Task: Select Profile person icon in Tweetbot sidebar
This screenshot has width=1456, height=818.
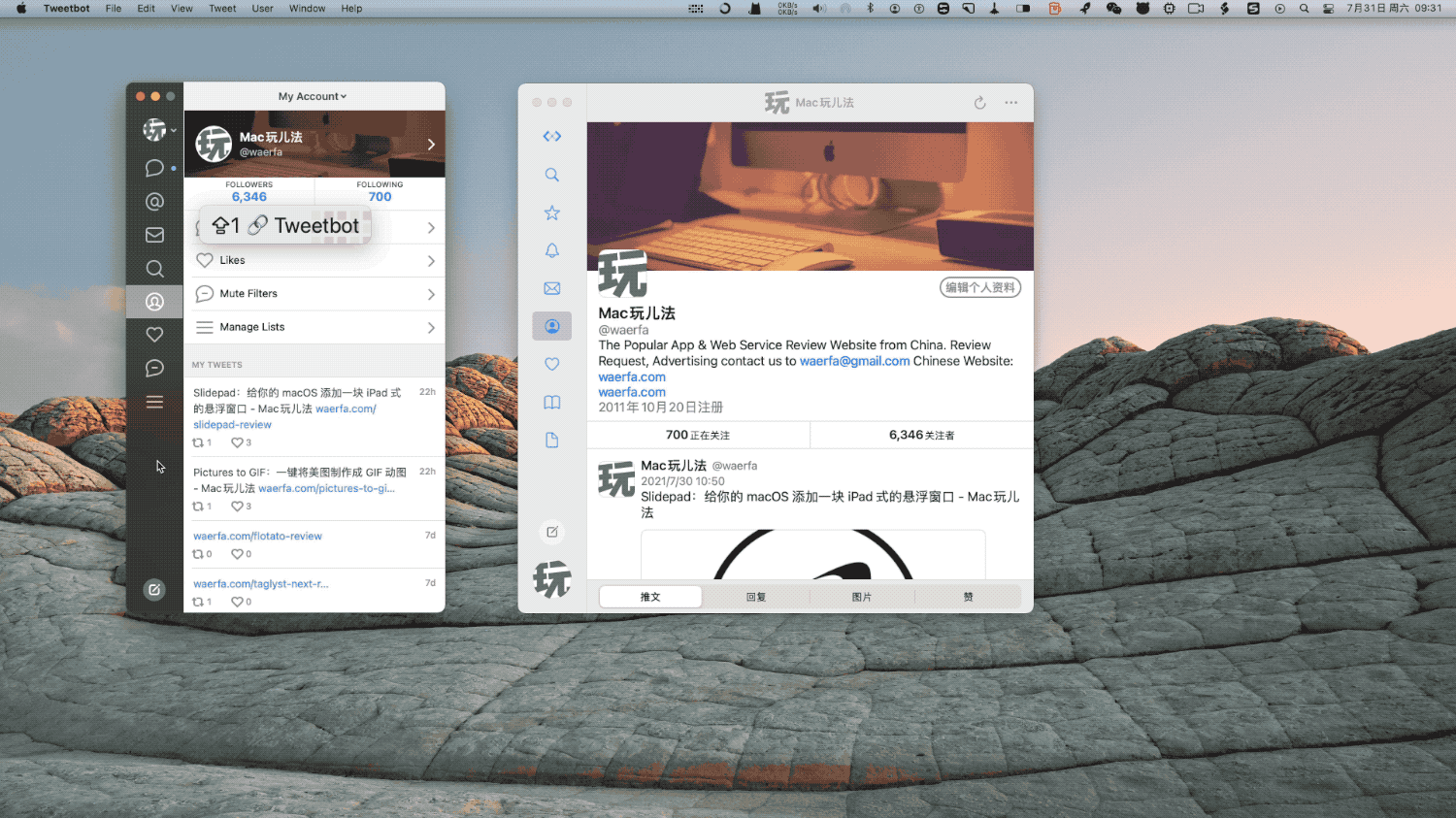Action: click(154, 302)
